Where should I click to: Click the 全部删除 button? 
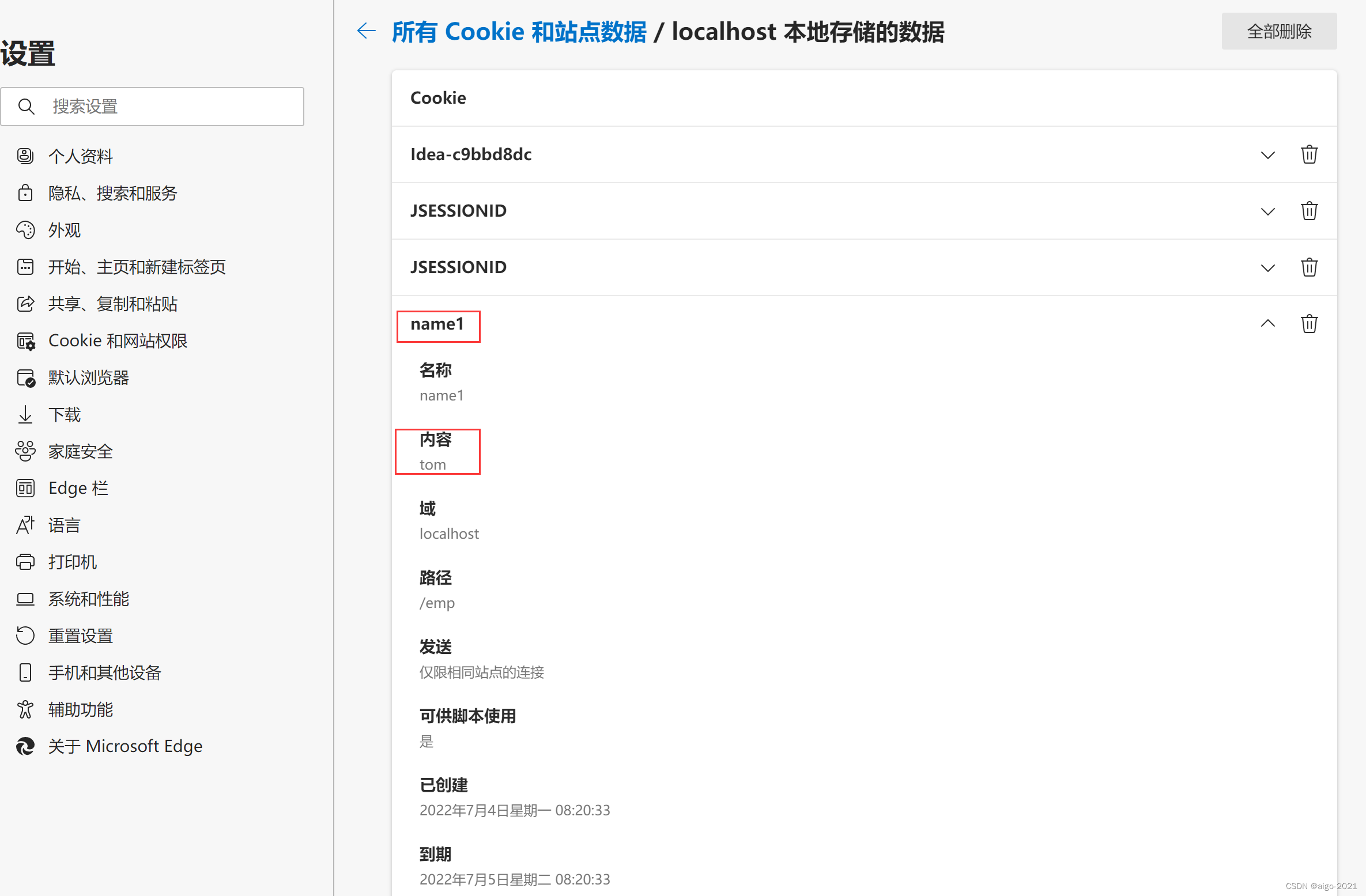(1279, 31)
